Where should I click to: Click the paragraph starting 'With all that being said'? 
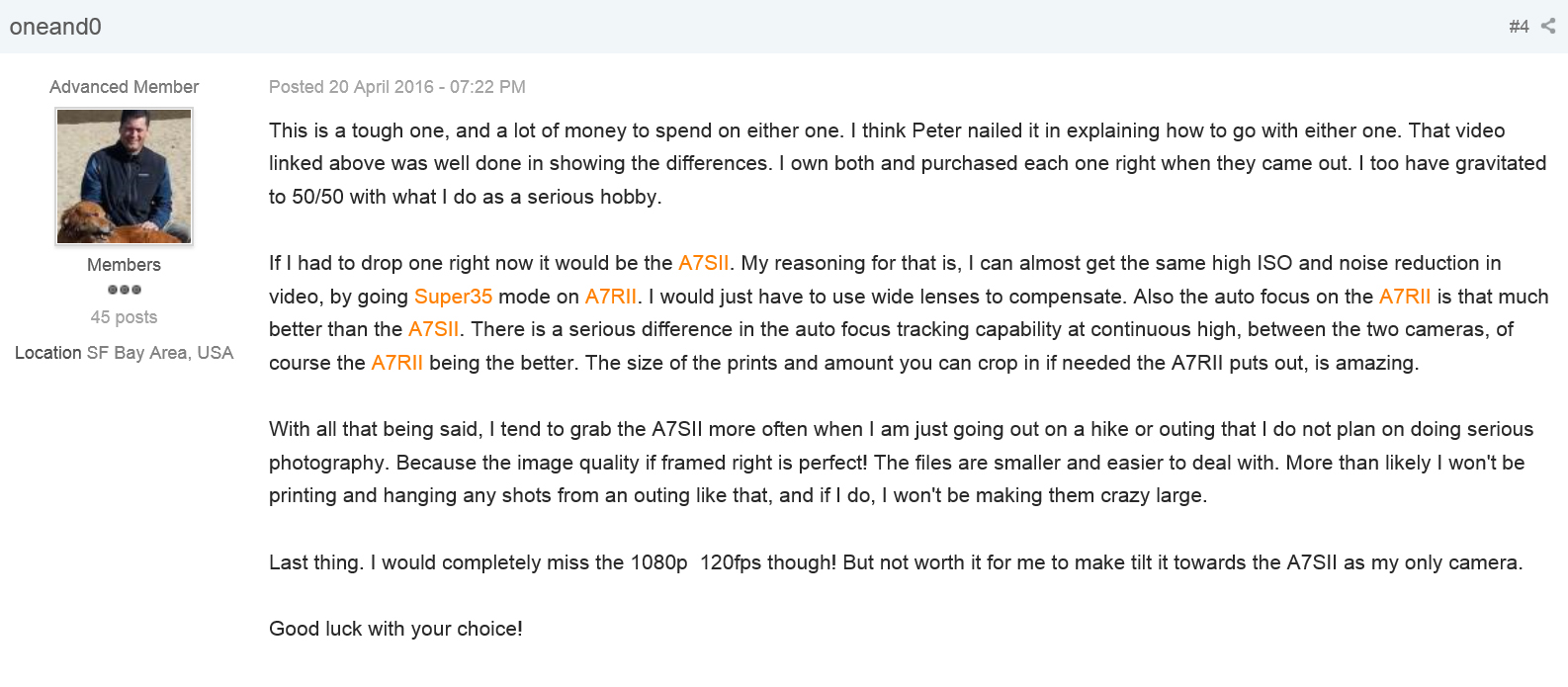click(900, 463)
